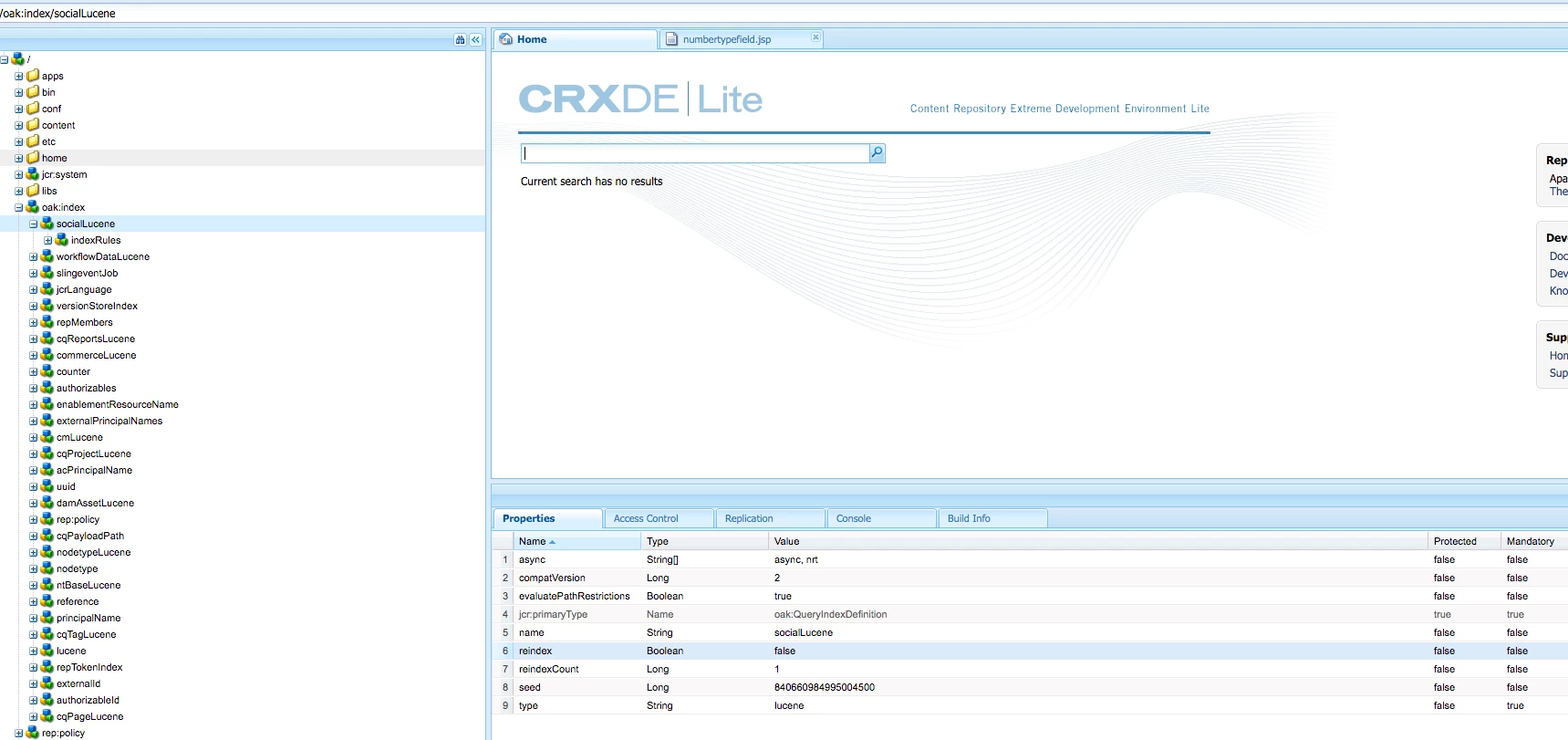The width and height of the screenshot is (1568, 740).
Task: Click the commerceLucene node icon
Action: coord(47,355)
